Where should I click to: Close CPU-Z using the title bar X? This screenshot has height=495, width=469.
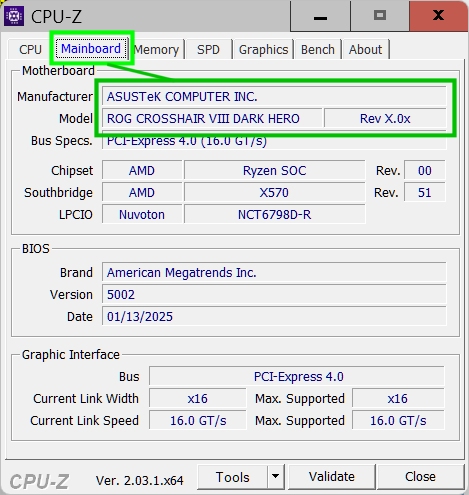click(438, 16)
